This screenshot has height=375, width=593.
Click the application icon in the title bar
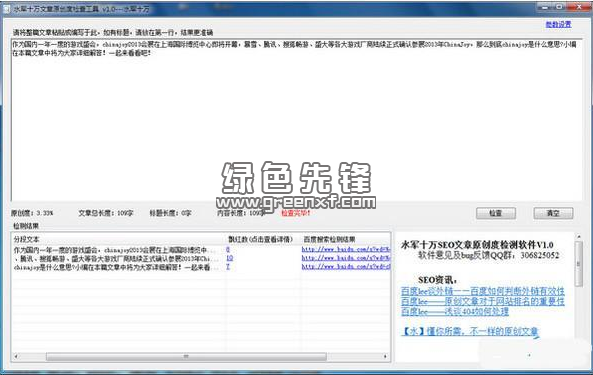click(6, 9)
